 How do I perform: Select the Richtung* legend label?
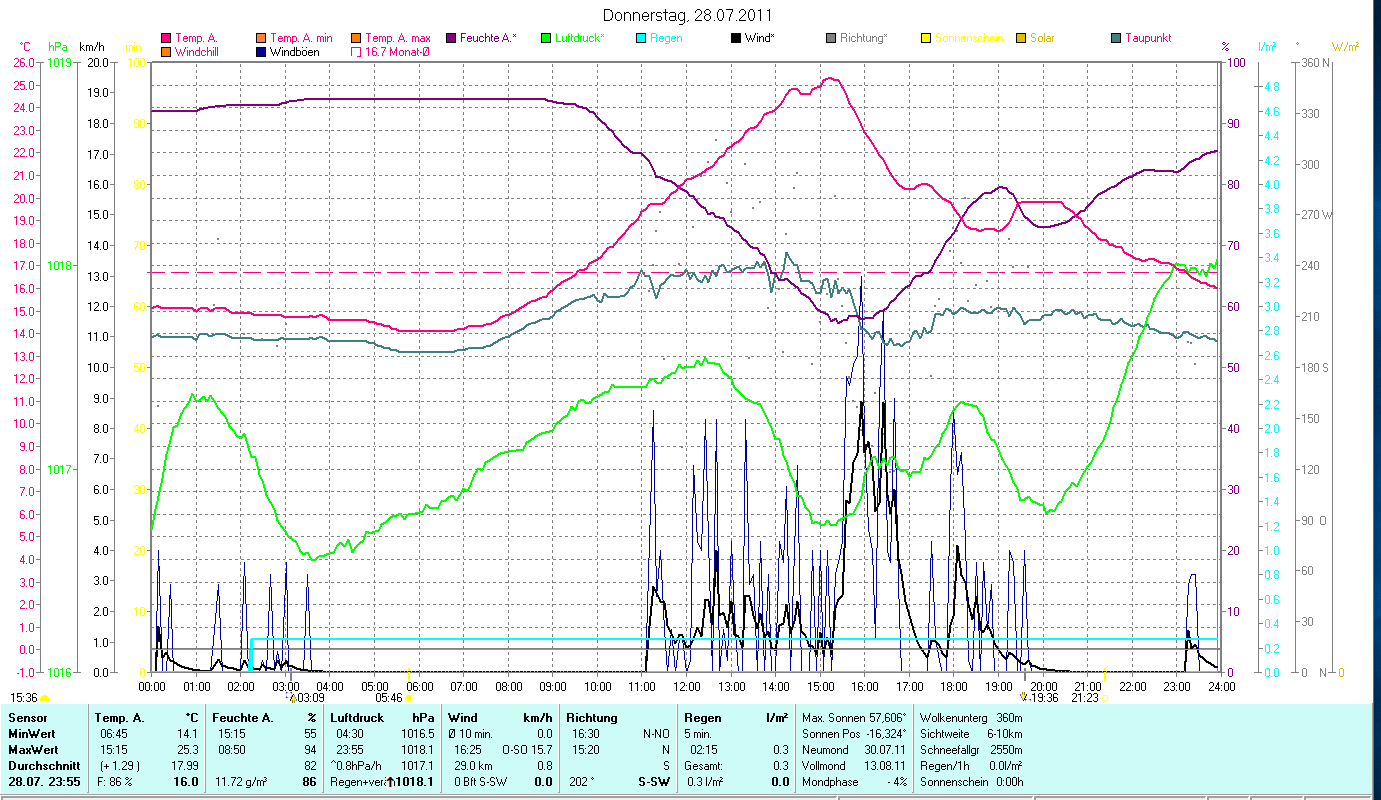pyautogui.click(x=864, y=38)
